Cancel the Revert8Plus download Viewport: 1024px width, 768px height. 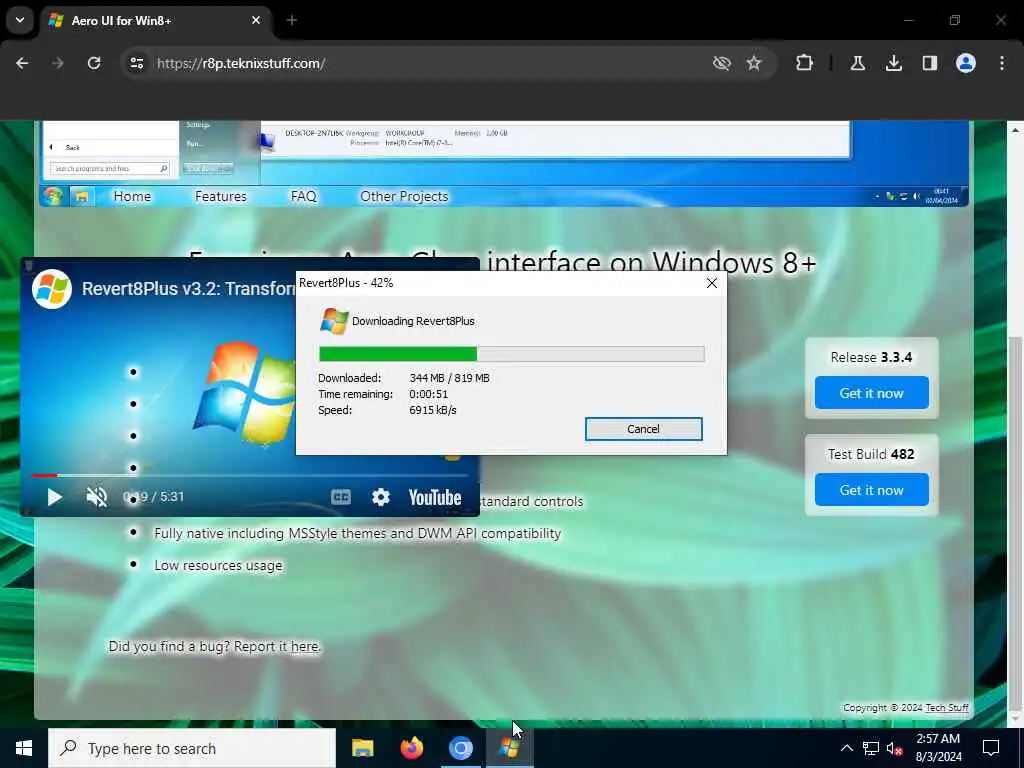click(x=643, y=429)
